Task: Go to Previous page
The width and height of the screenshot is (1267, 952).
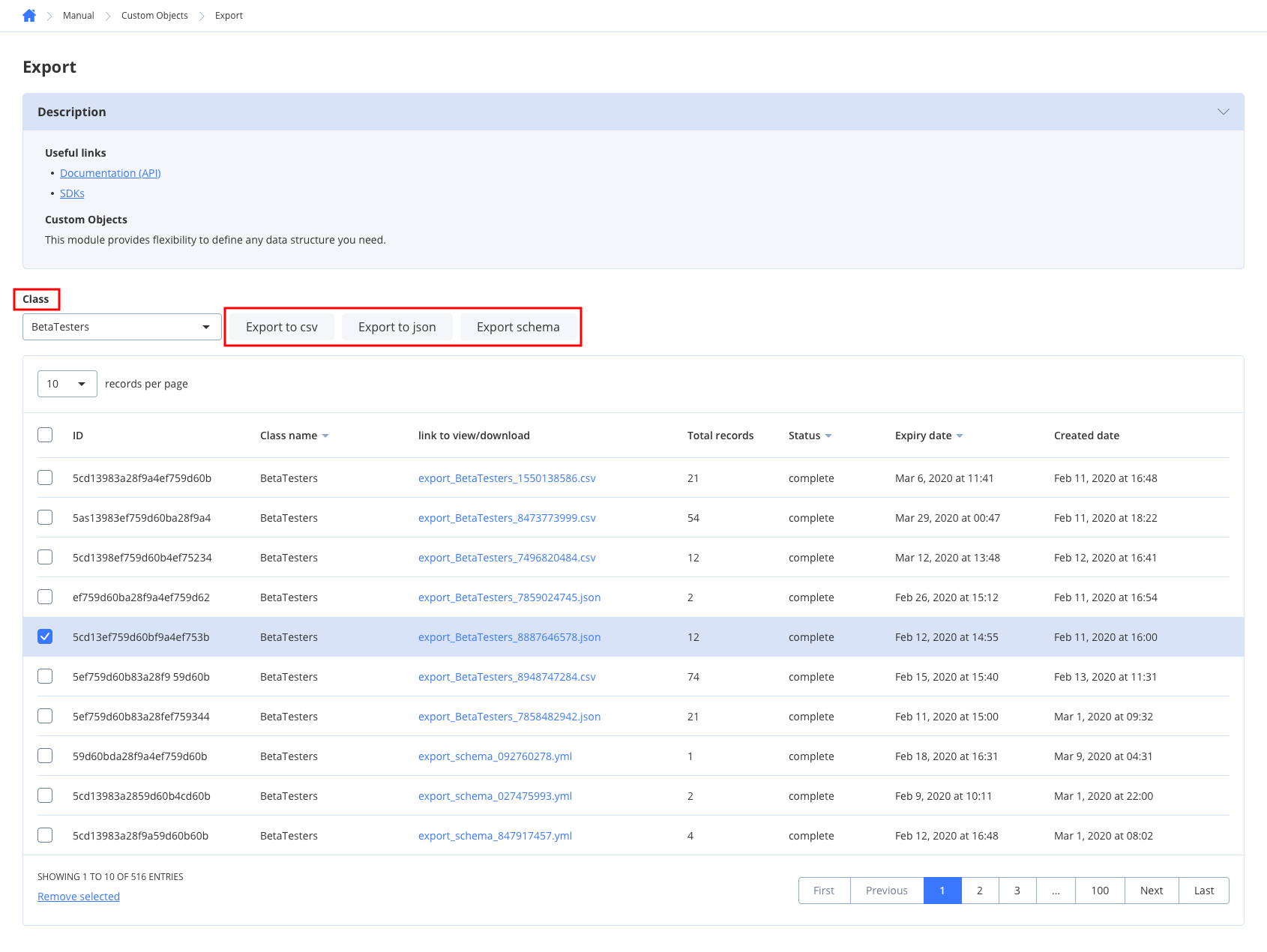Action: [x=887, y=891]
